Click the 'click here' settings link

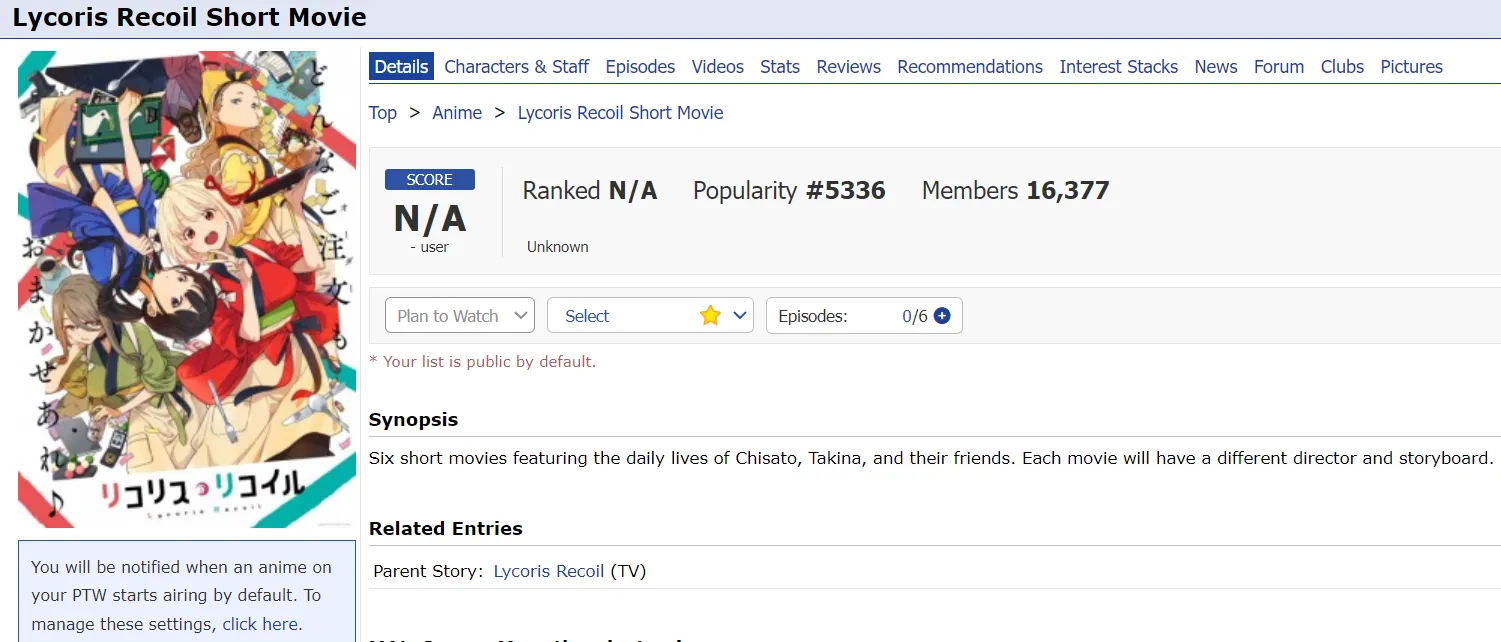(260, 624)
